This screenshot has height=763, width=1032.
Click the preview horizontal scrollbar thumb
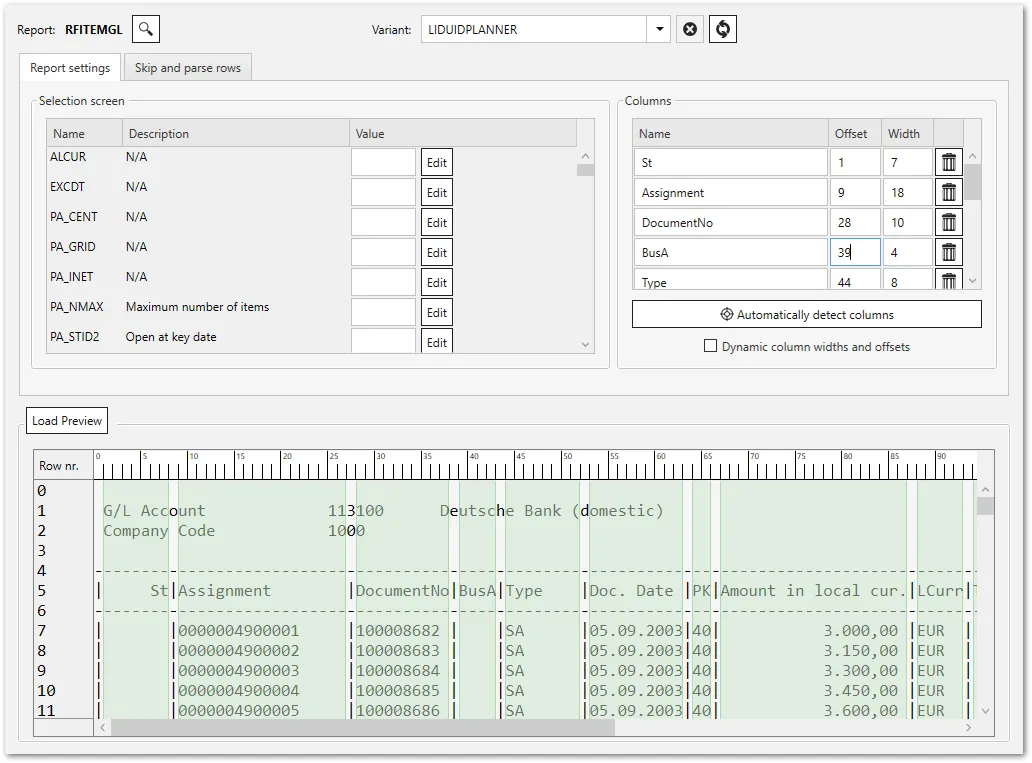click(363, 727)
